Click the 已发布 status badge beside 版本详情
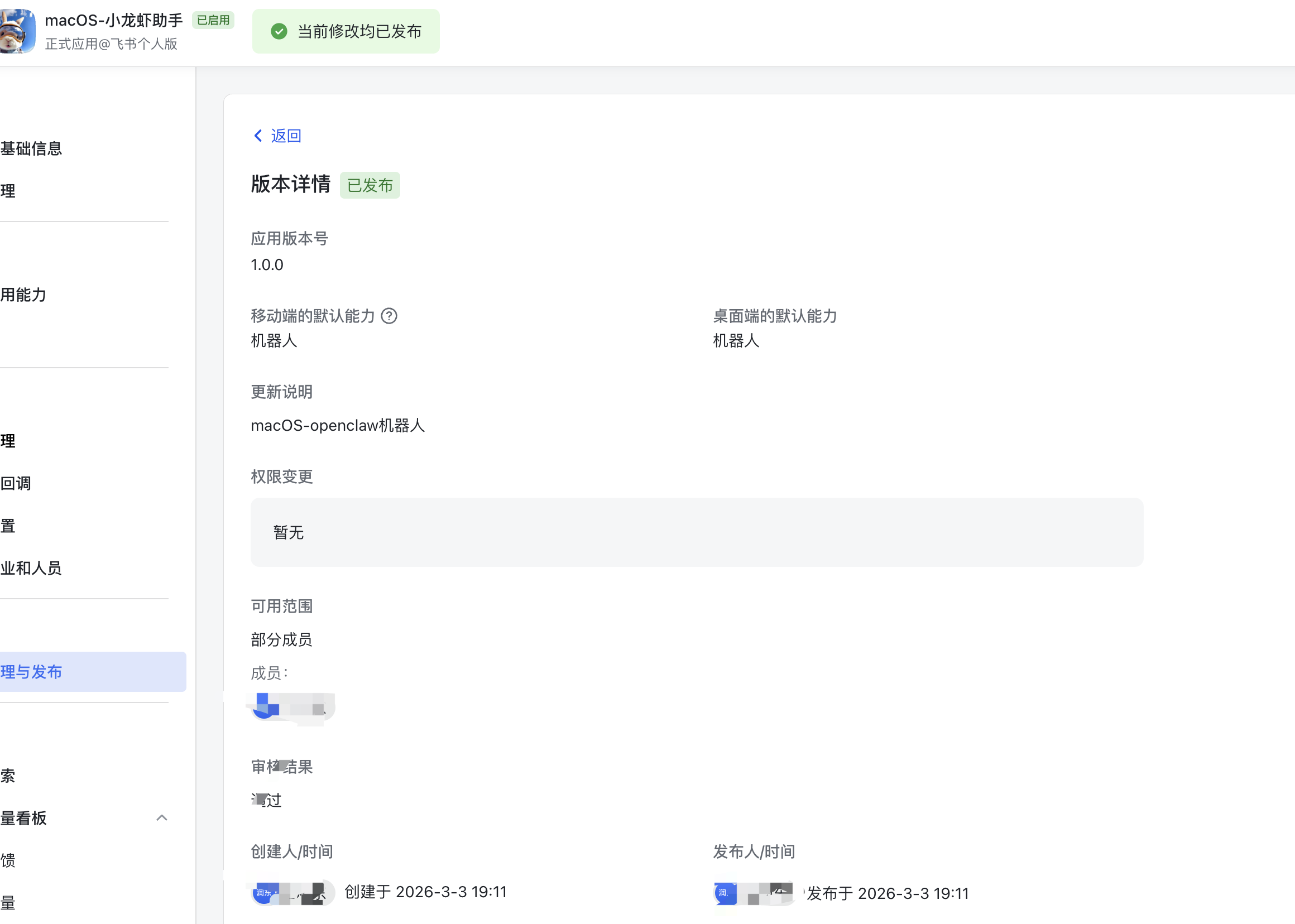This screenshot has height=924, width=1295. 370,185
